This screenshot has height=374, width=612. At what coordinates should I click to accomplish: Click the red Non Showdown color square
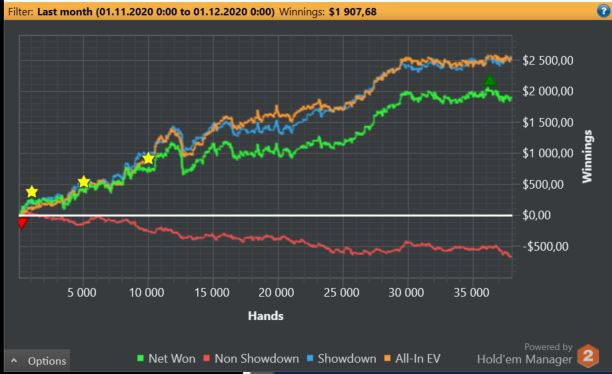tap(207, 358)
